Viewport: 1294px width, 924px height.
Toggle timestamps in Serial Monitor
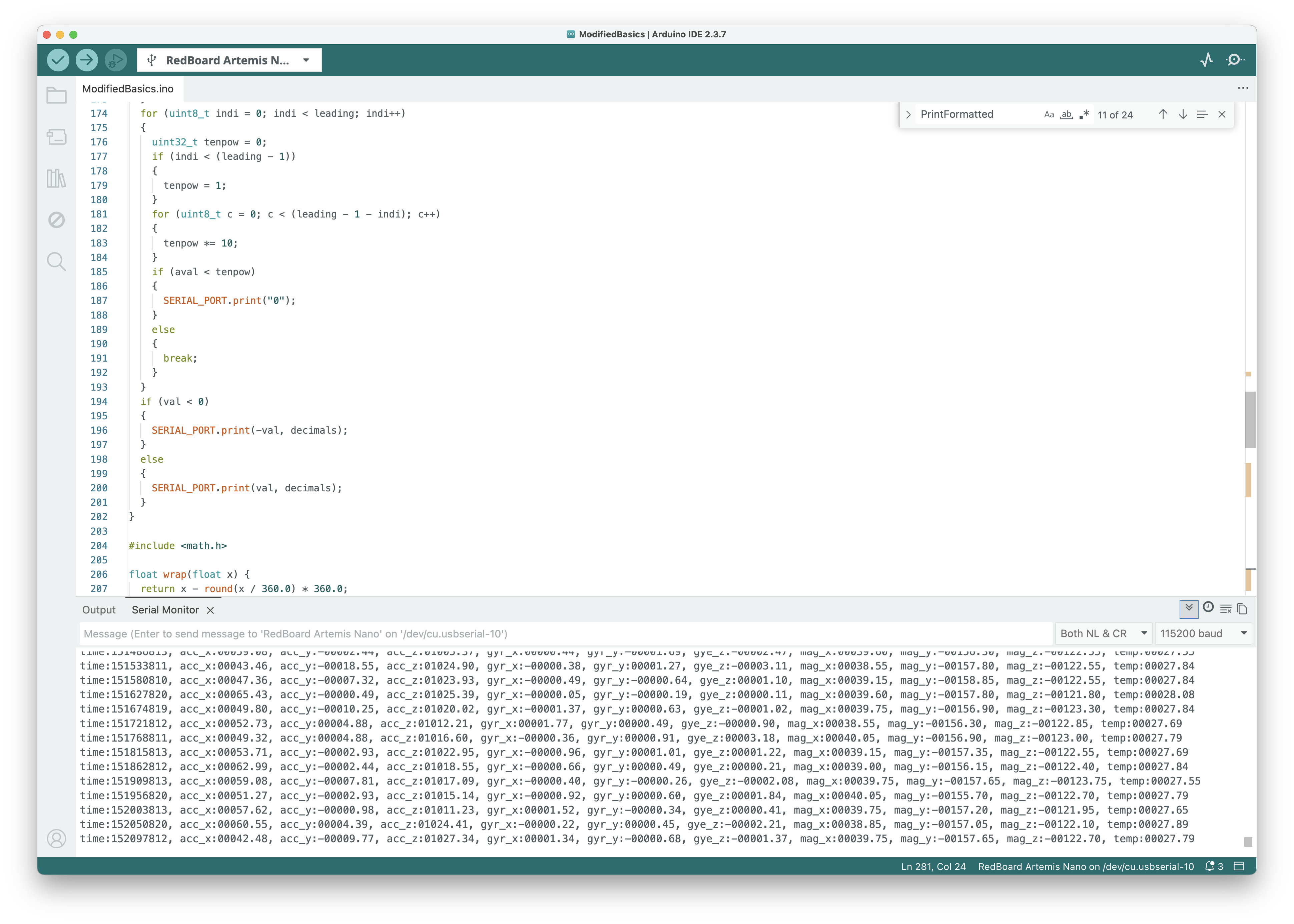[x=1209, y=609]
